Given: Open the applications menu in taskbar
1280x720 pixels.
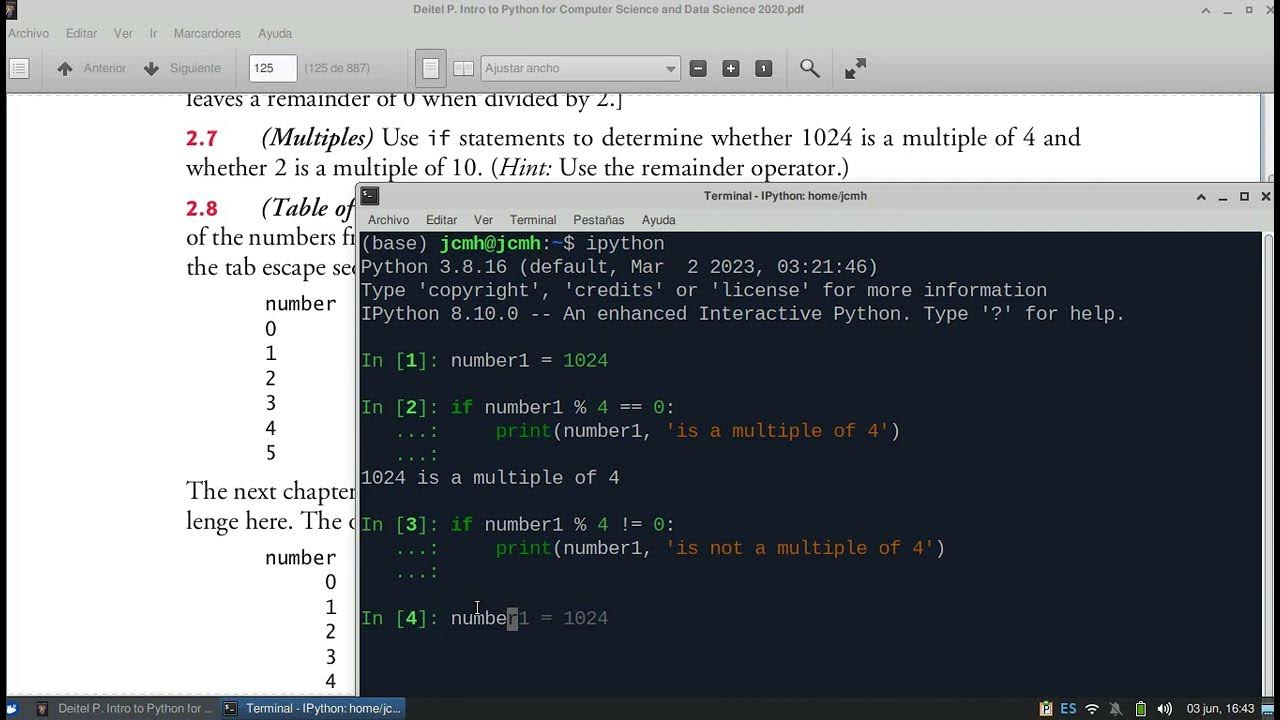Looking at the screenshot, I should [11, 708].
